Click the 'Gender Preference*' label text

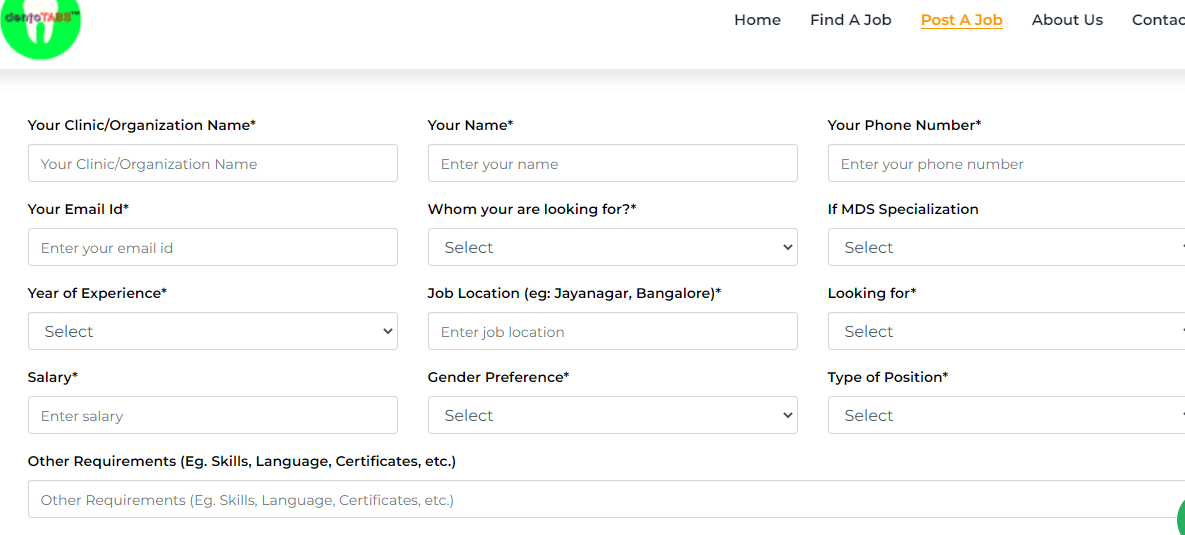click(498, 377)
